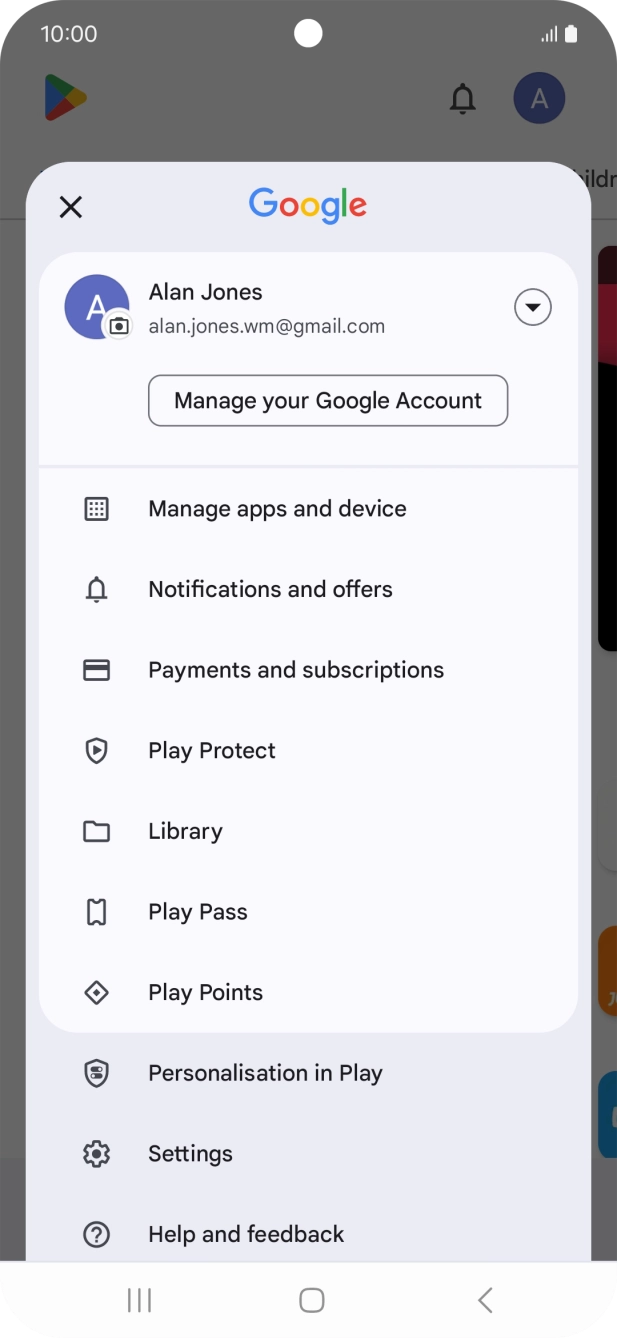Tap the Library folder icon
617x1338 pixels.
[96, 832]
